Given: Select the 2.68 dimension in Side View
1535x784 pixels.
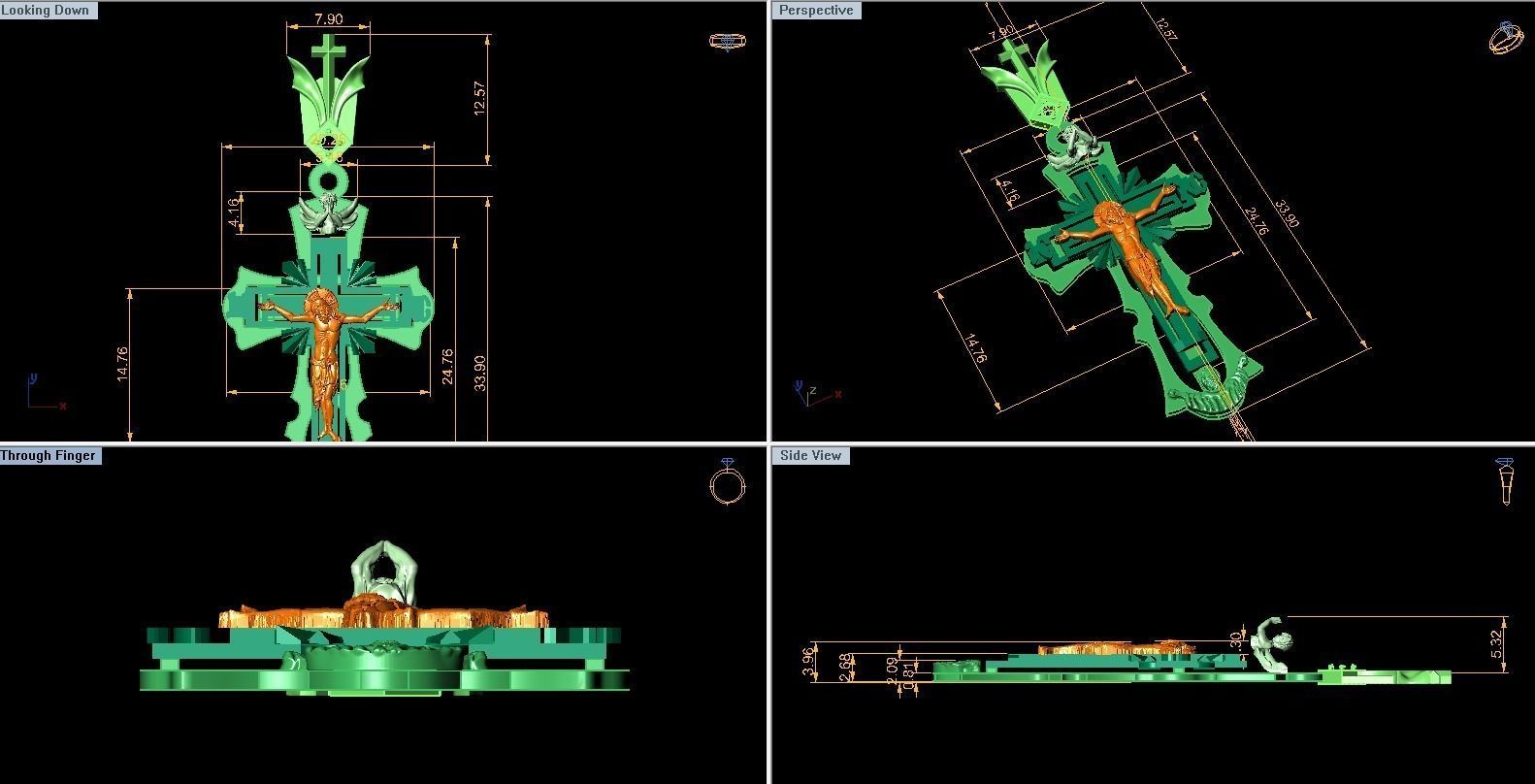Looking at the screenshot, I should pyautogui.click(x=845, y=667).
